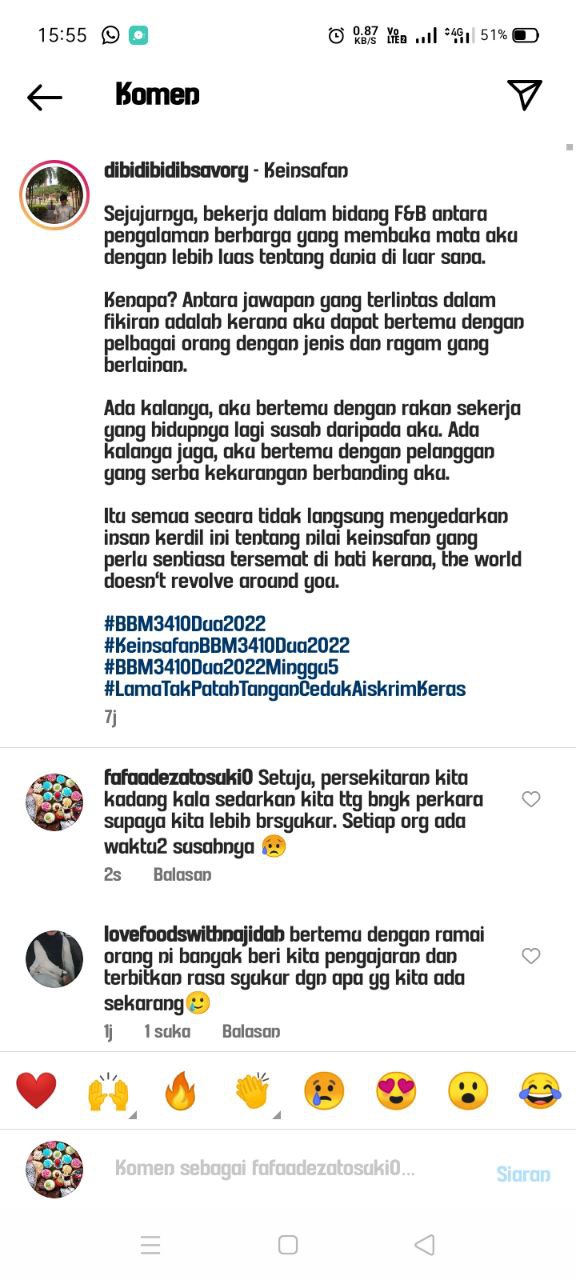Image resolution: width=576 pixels, height=1280 pixels.
Task: Open hashtag #KeinsafanBBM3410Dua2022
Action: (x=227, y=645)
